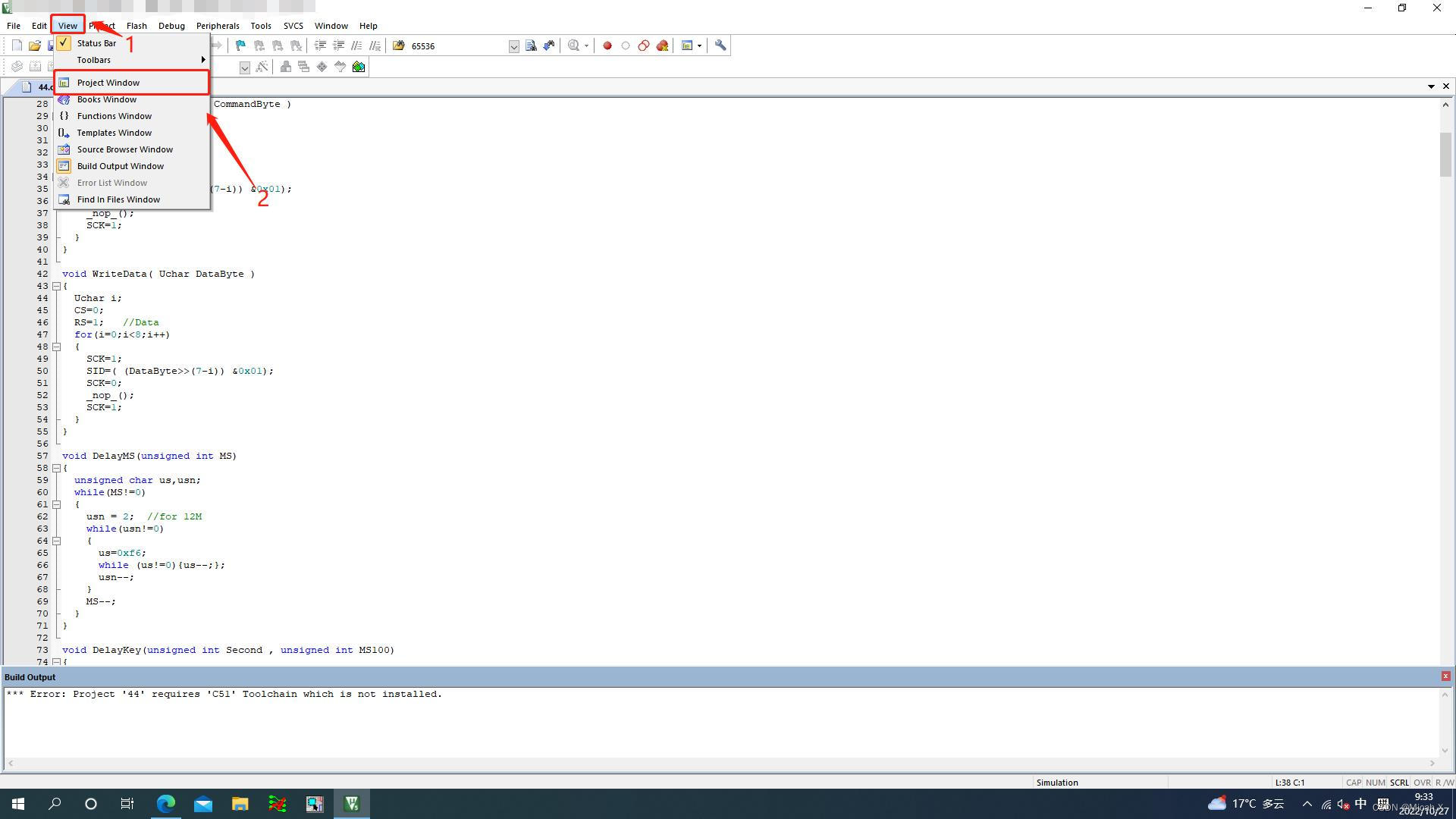This screenshot has width=1456, height=819.
Task: Open the Peripherals menu
Action: pyautogui.click(x=218, y=26)
